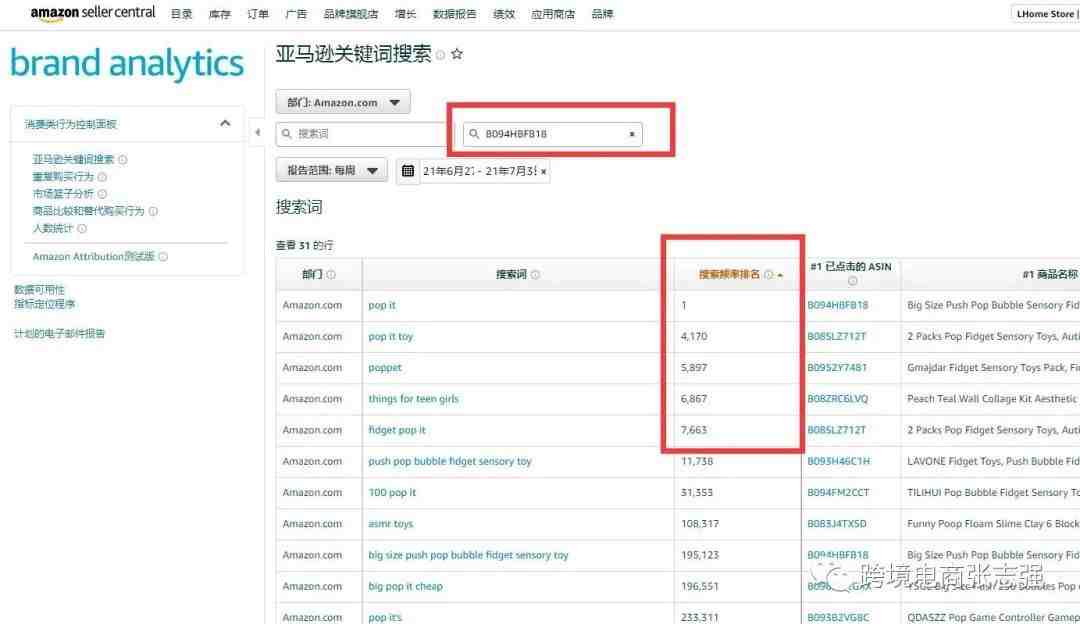Go to 亚马逊关键词搜索 in the sidebar
The height and width of the screenshot is (624, 1080).
coord(73,160)
